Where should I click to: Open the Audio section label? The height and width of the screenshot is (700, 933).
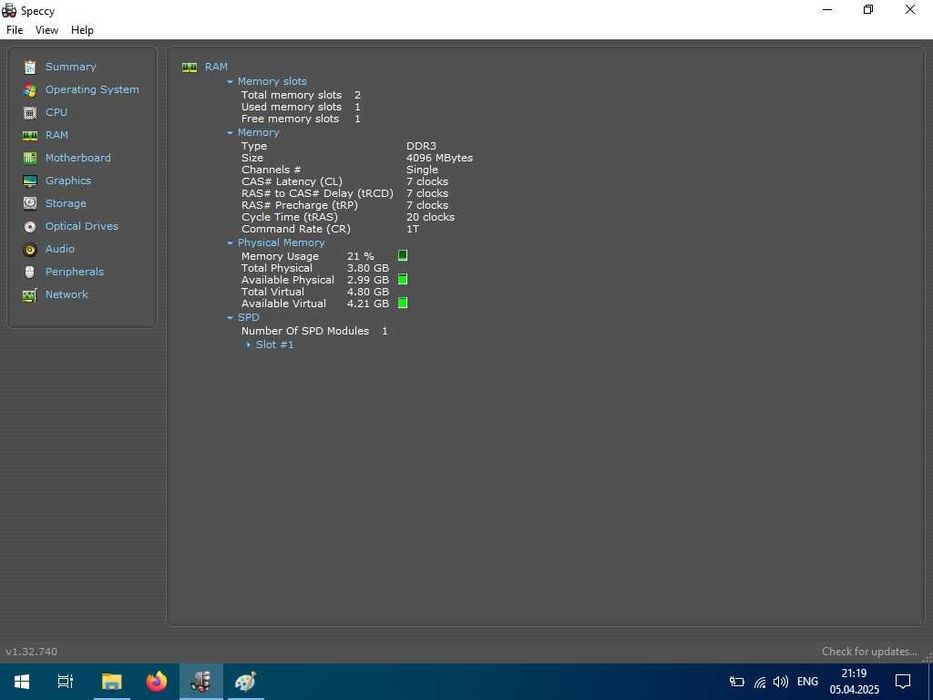tap(60, 249)
